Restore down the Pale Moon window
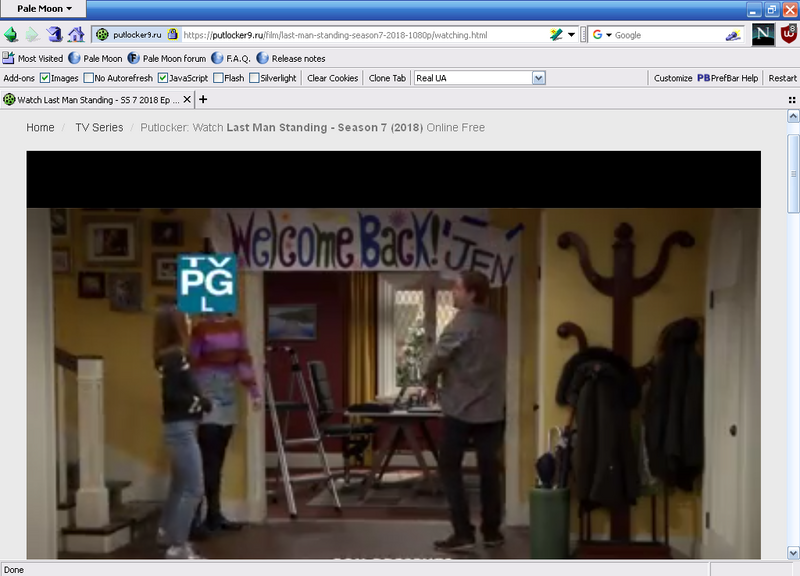Viewport: 800px width, 576px height. pos(771,9)
